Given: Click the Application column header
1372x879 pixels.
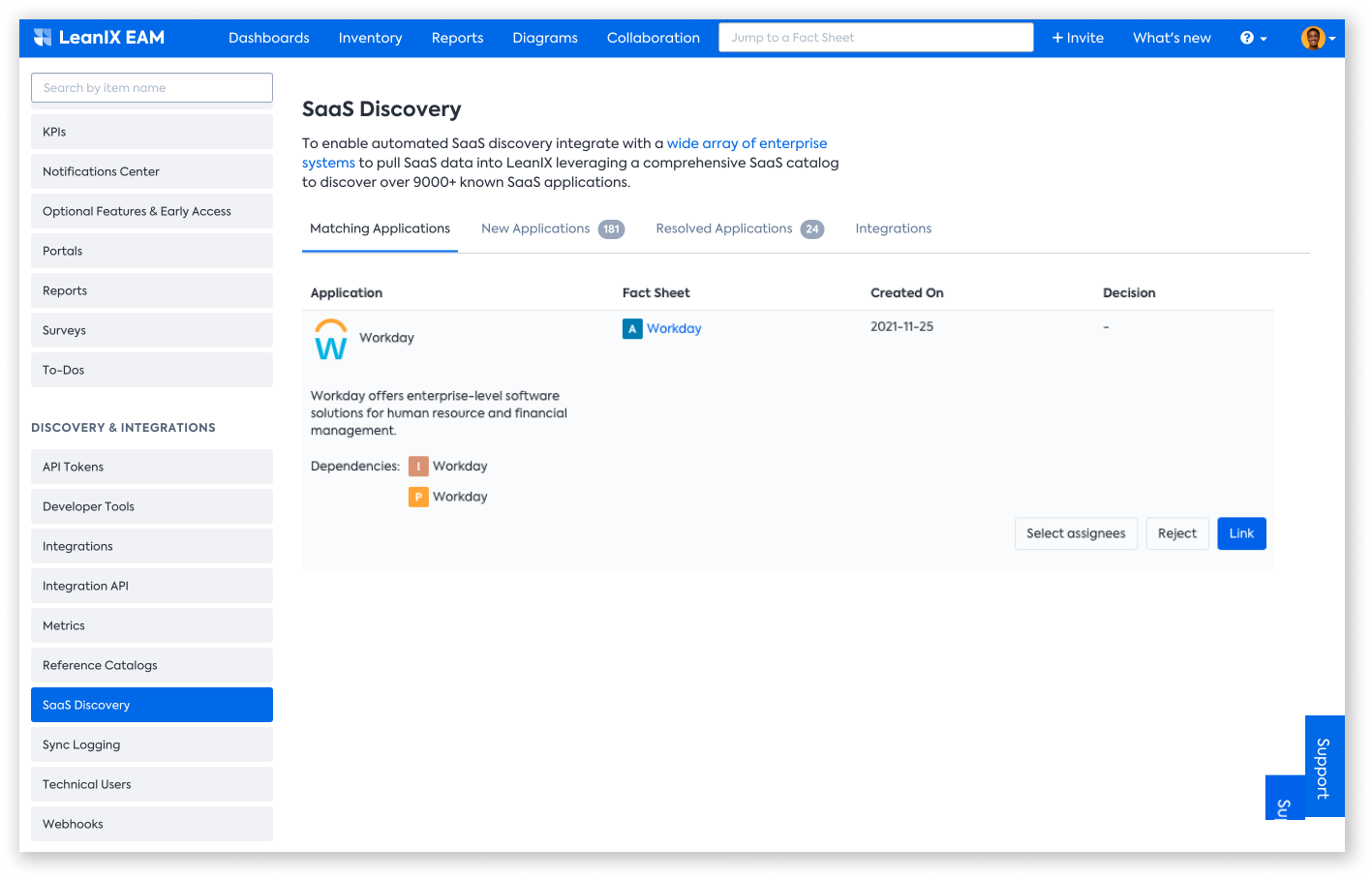Looking at the screenshot, I should [347, 293].
